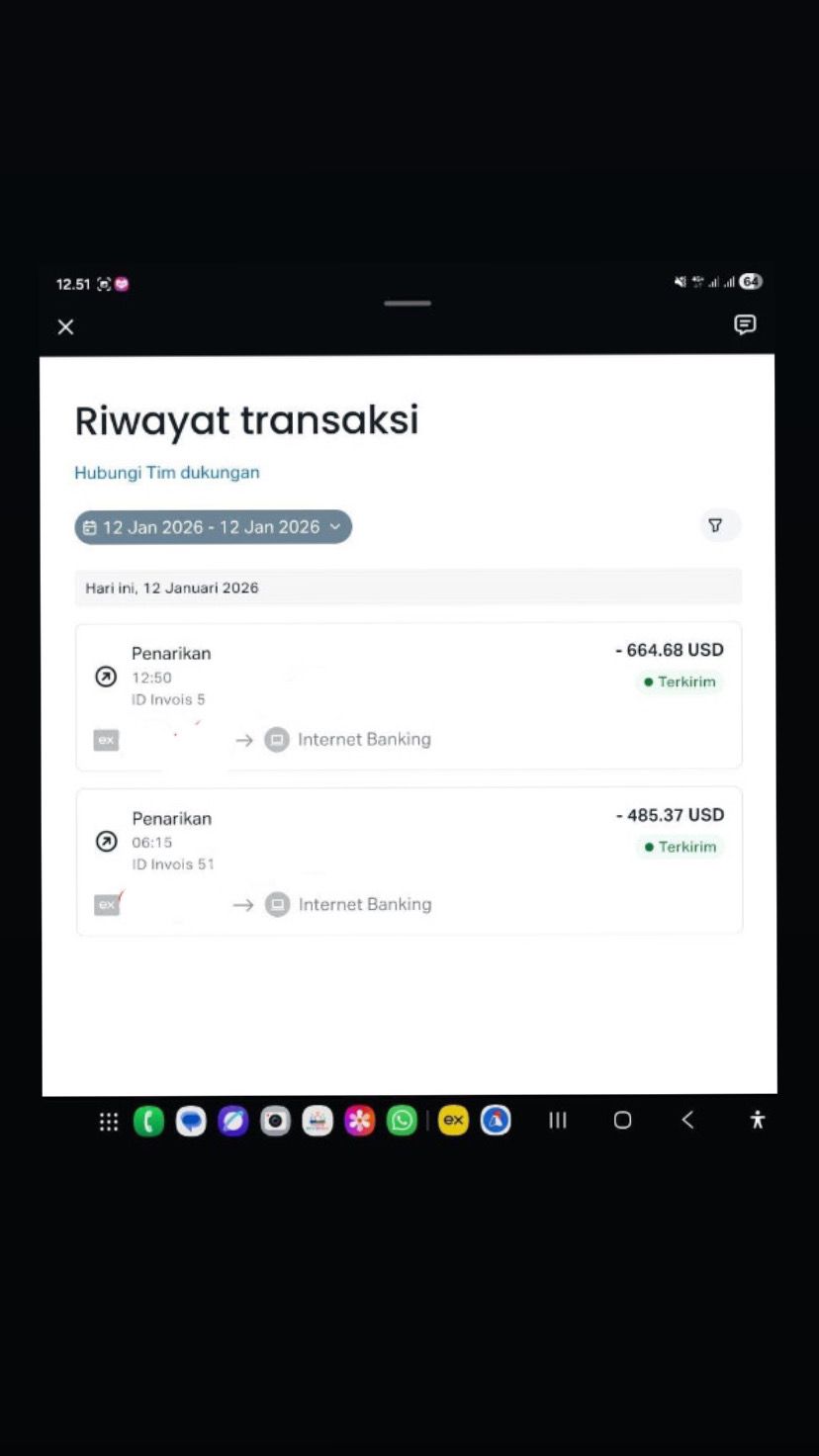Open the app drawer grid icon
Viewport: 819px width, 1456px height.
109,1121
